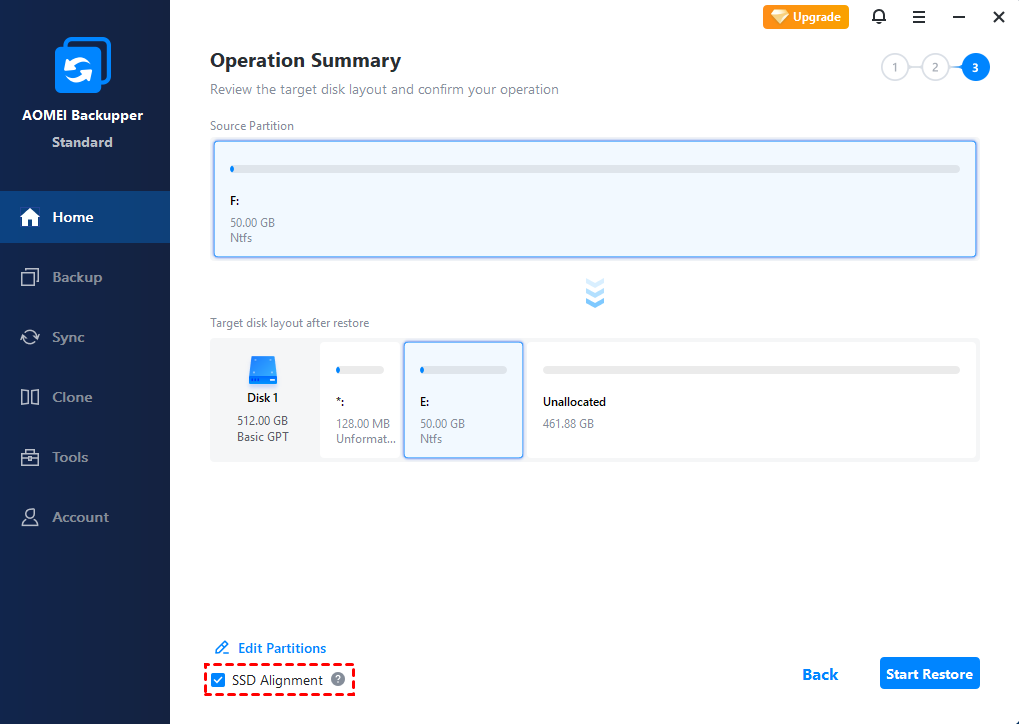Select the E: 50.00 GB target partition

[463, 400]
